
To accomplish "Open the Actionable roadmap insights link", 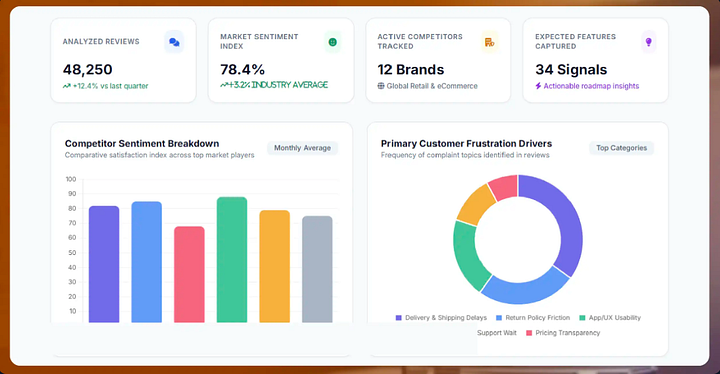I will [x=591, y=86].
